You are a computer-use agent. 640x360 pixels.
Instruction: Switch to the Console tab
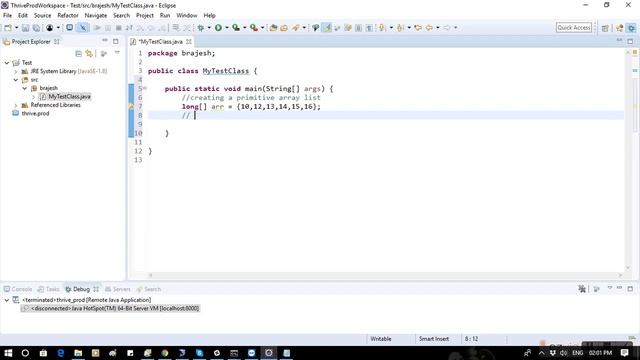tap(18, 289)
